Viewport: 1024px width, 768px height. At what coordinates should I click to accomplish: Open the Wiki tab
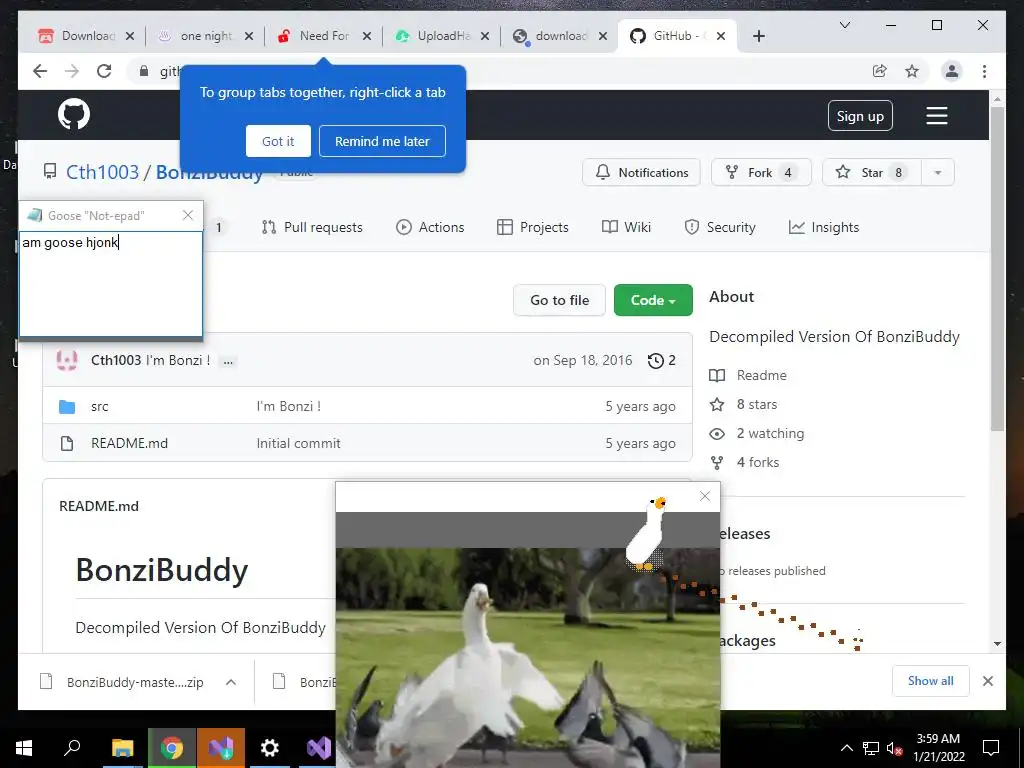(x=626, y=227)
